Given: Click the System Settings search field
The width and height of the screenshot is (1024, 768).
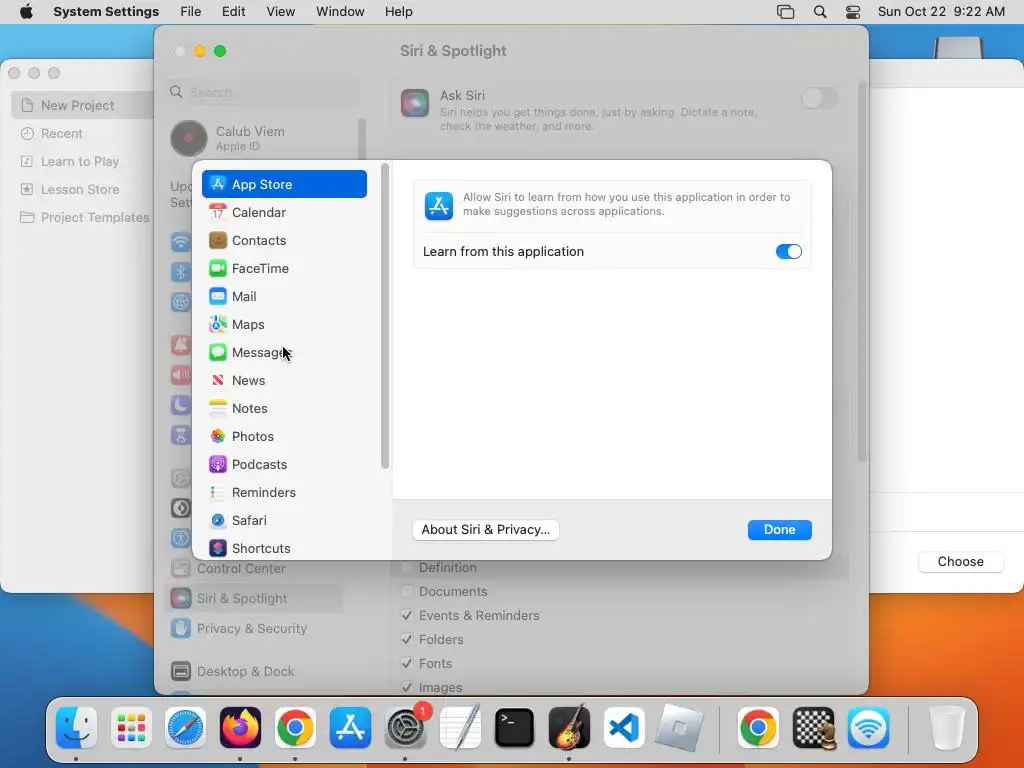Looking at the screenshot, I should pos(264,92).
